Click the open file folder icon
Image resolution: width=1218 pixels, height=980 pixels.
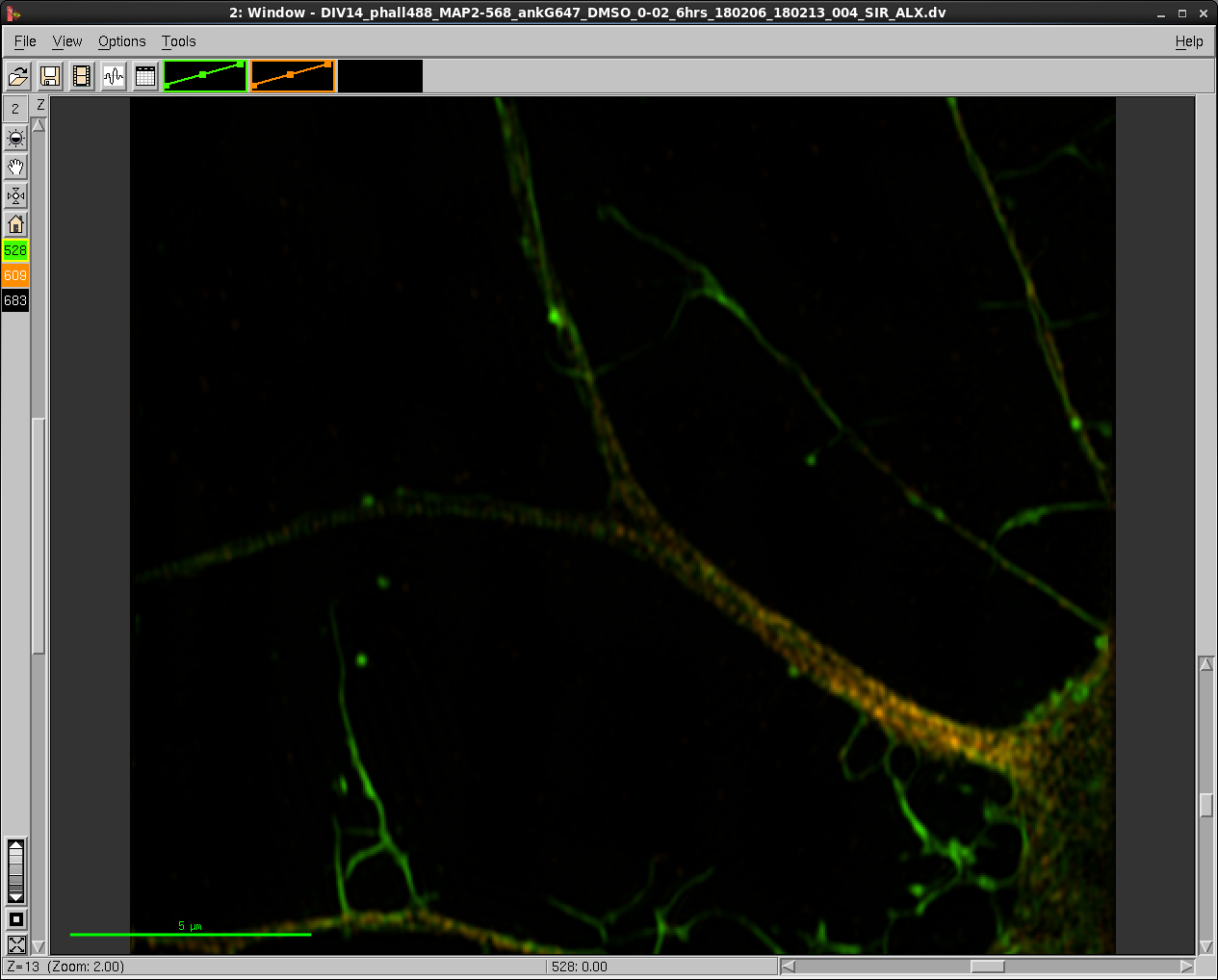pyautogui.click(x=17, y=76)
